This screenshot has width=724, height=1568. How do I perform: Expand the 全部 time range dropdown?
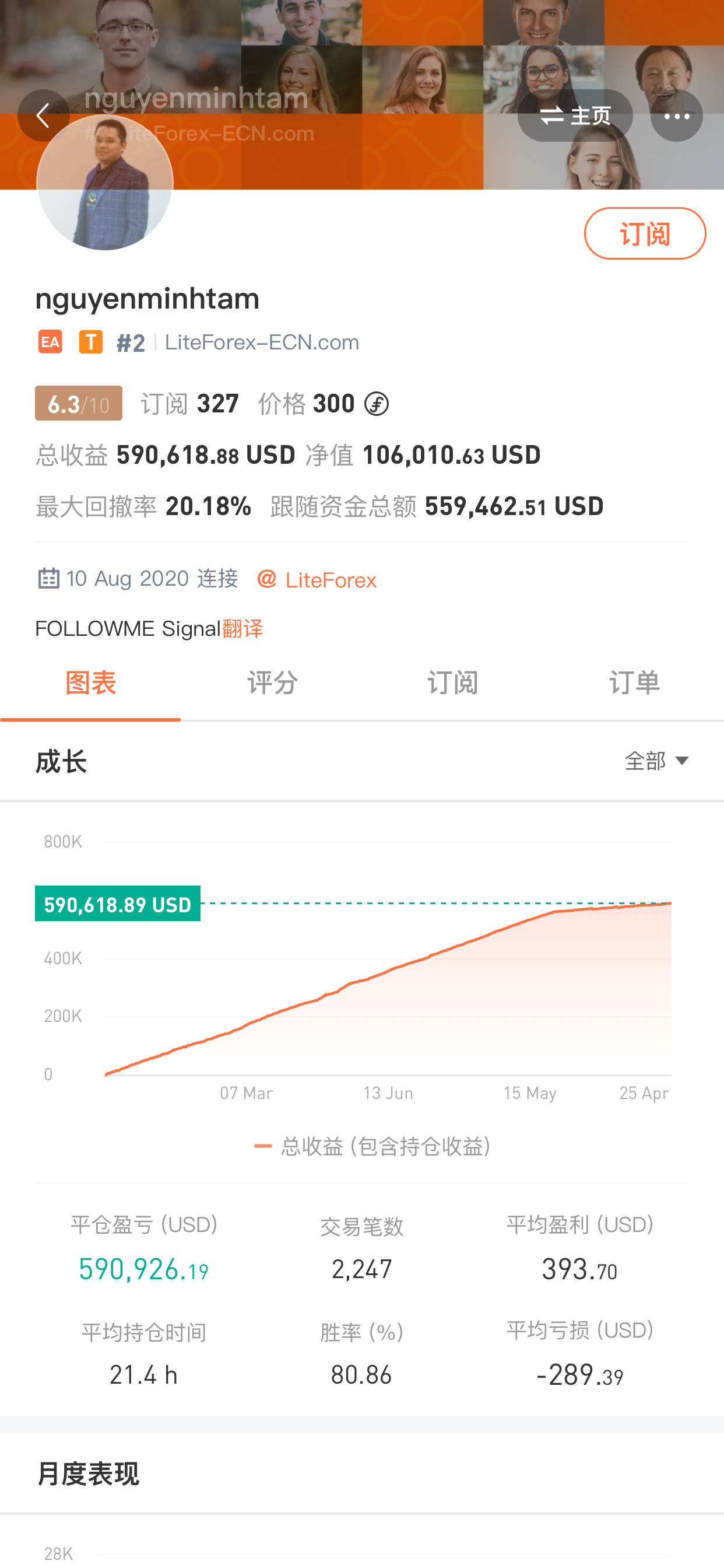coord(656,761)
